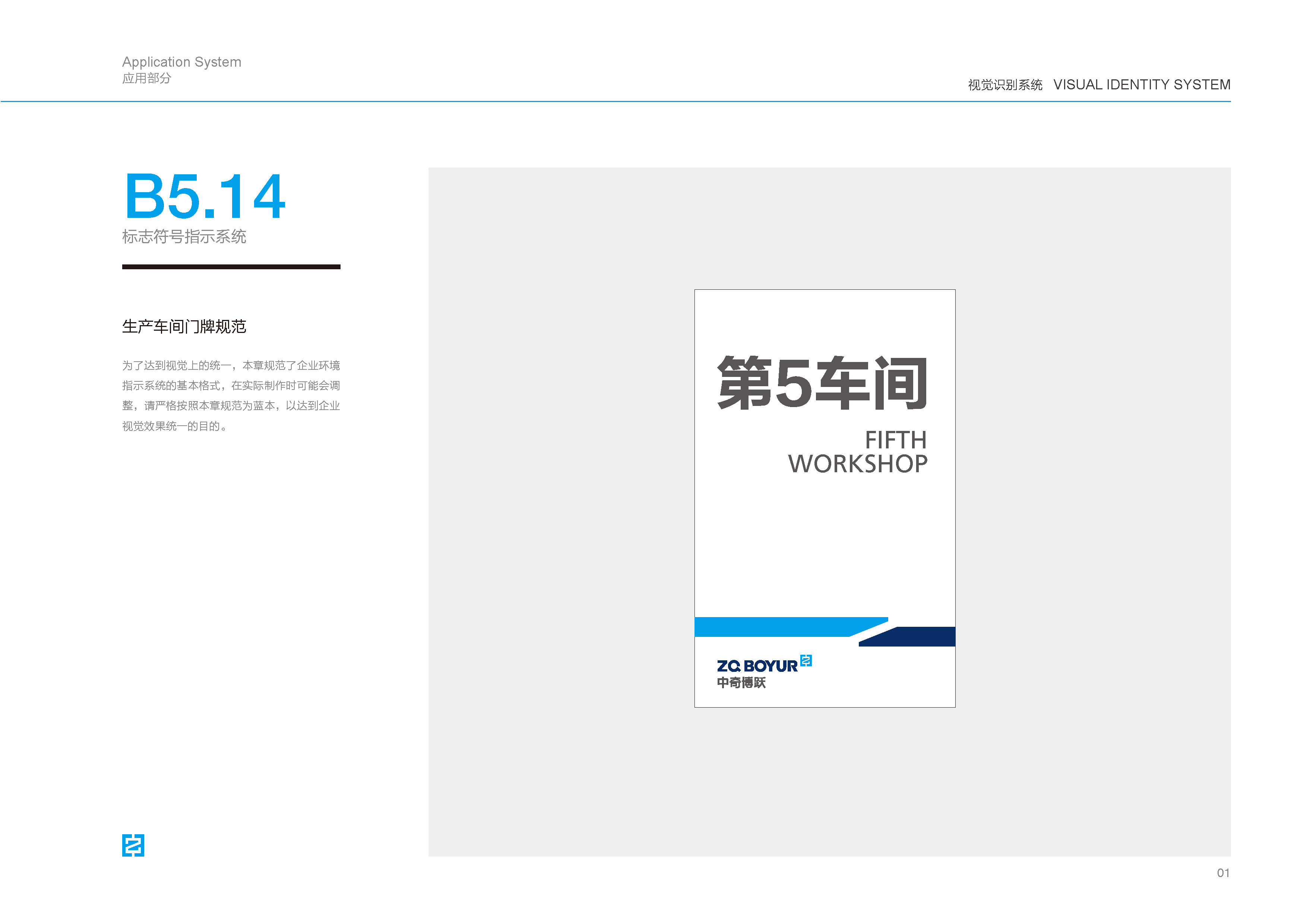Image resolution: width=1307 pixels, height=924 pixels.
Task: Click the descriptive paragraph starting with 为了达到
Action: 231,396
